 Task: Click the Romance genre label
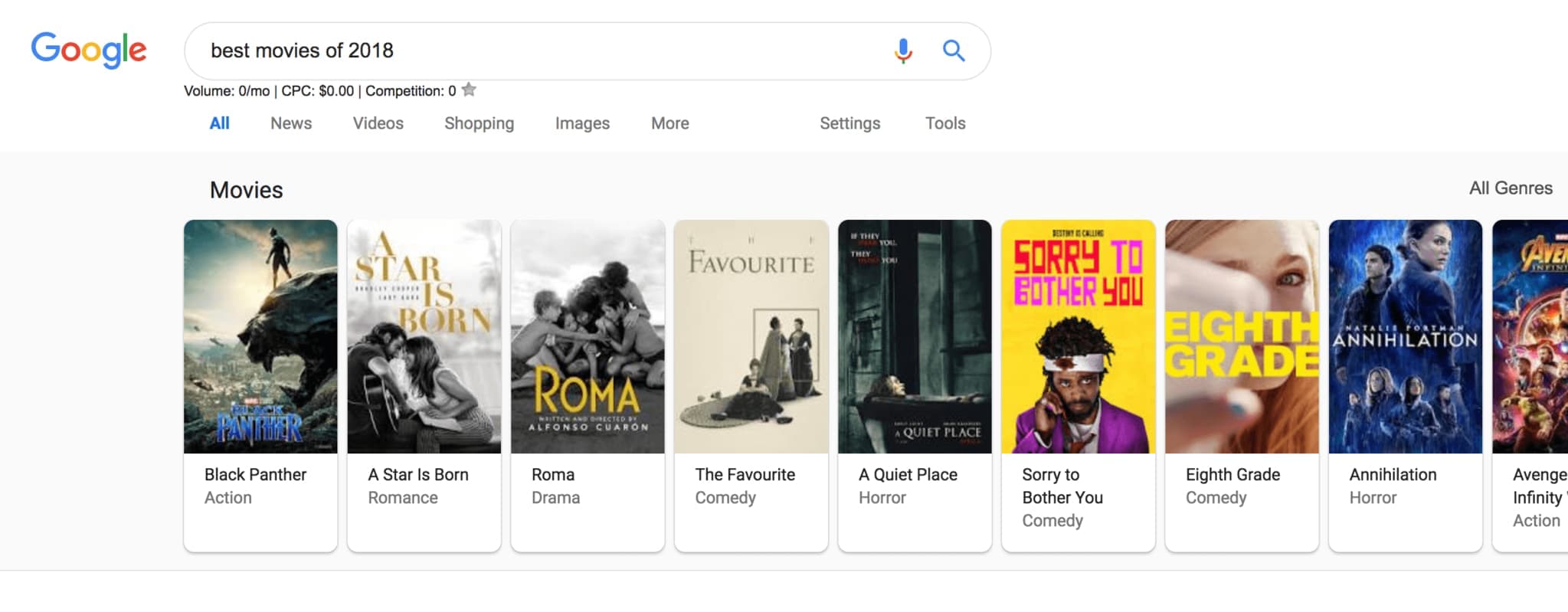tap(403, 498)
